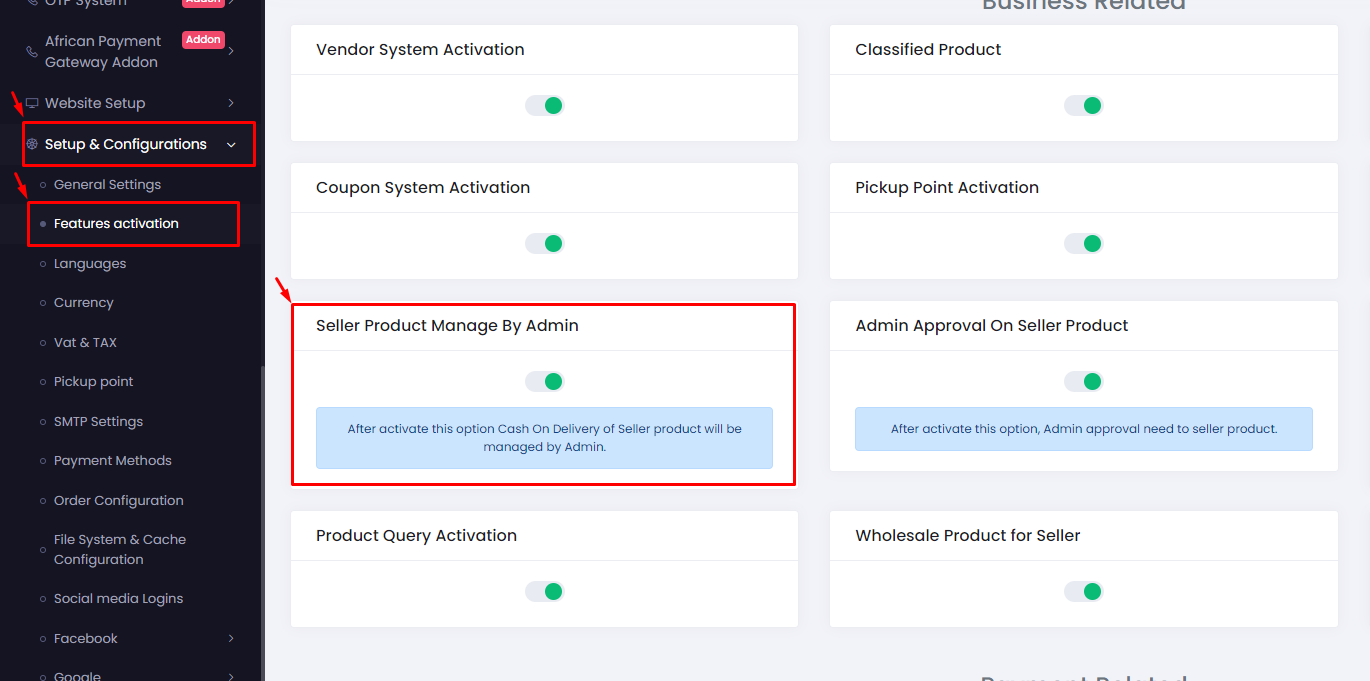Viewport: 1370px width, 681px height.
Task: Click the bullet icon beside Features activation
Action: click(x=42, y=224)
